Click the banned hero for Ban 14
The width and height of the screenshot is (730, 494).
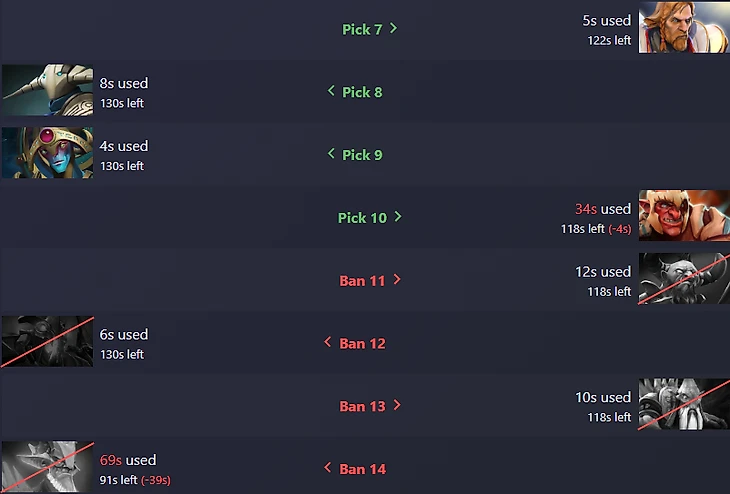tap(47, 467)
